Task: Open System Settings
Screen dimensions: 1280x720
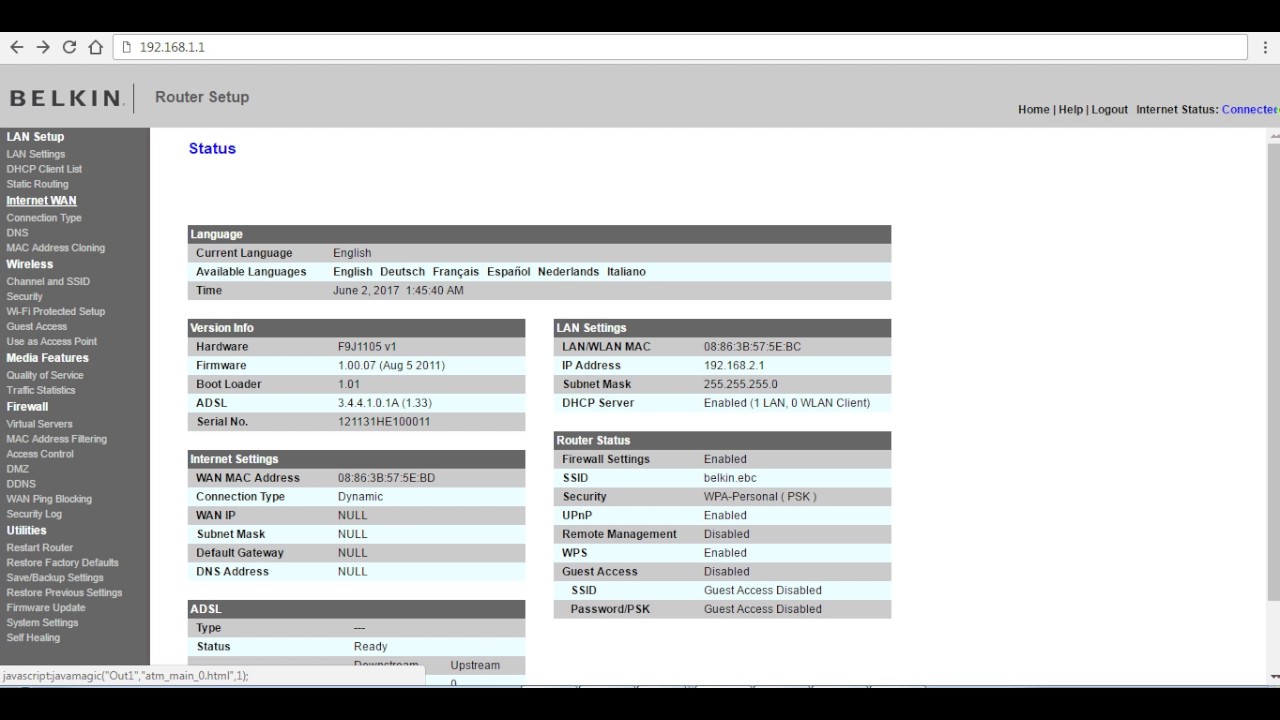Action: [42, 623]
